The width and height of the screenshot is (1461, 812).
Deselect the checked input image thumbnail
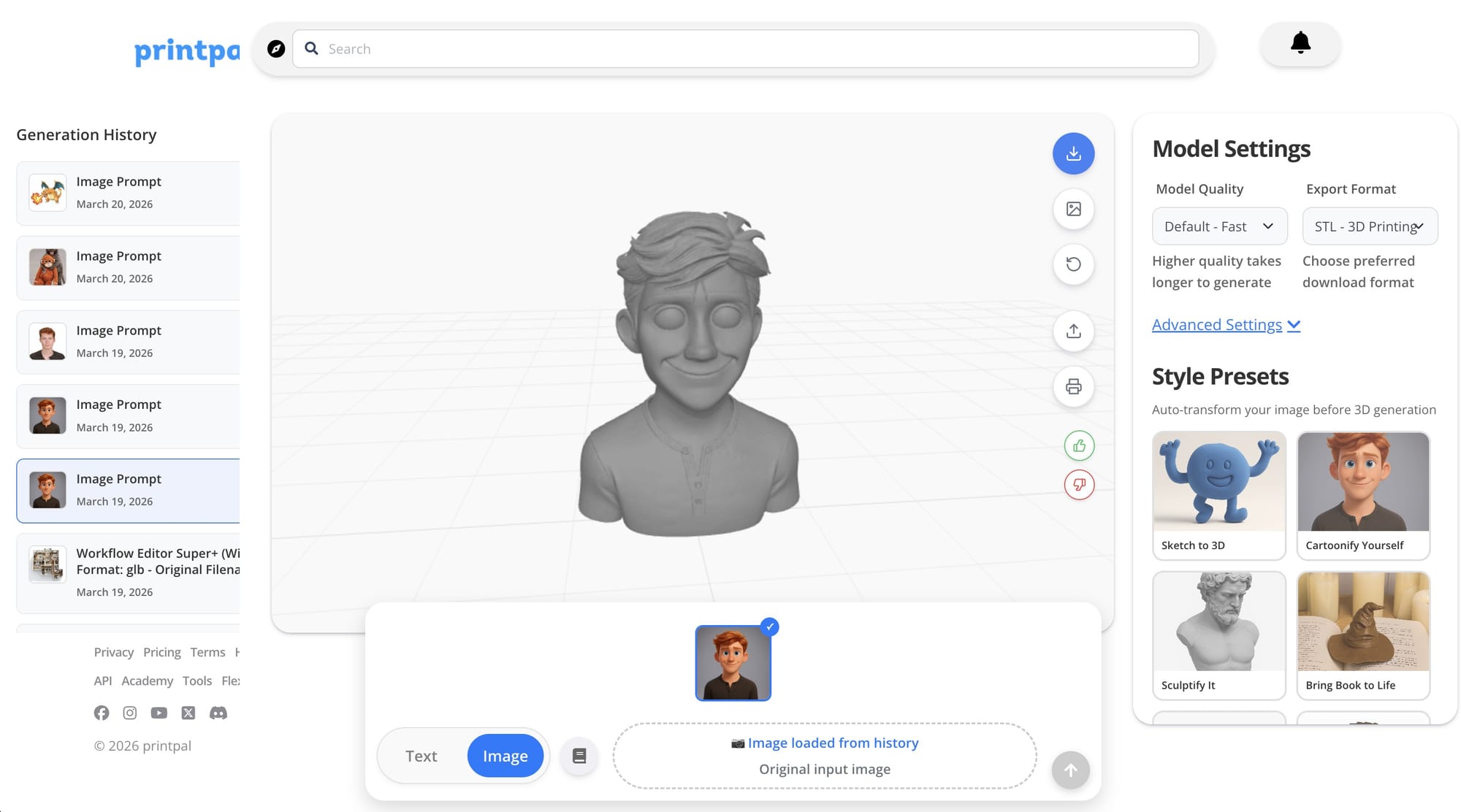coord(733,663)
